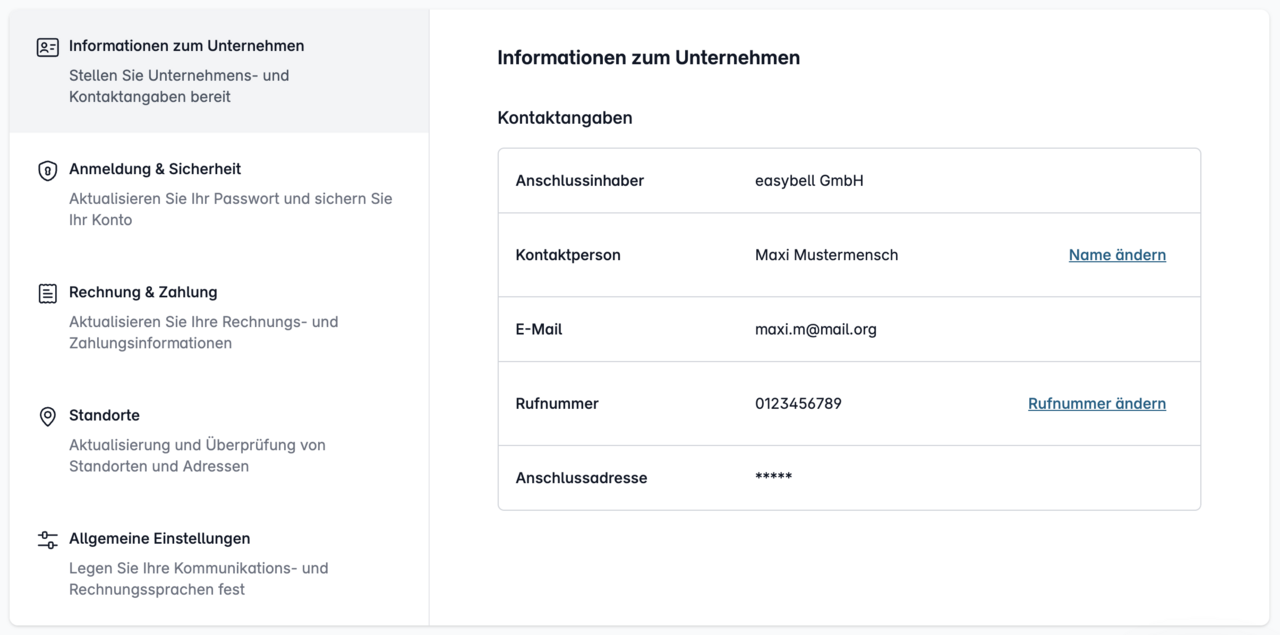Click the phone number 0123456789
The image size is (1280, 635).
point(798,404)
